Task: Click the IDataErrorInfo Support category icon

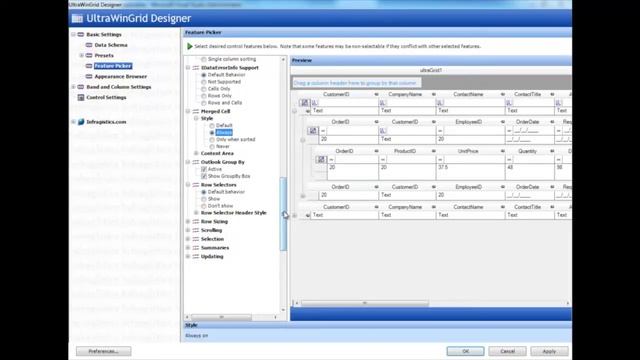Action: (x=196, y=68)
